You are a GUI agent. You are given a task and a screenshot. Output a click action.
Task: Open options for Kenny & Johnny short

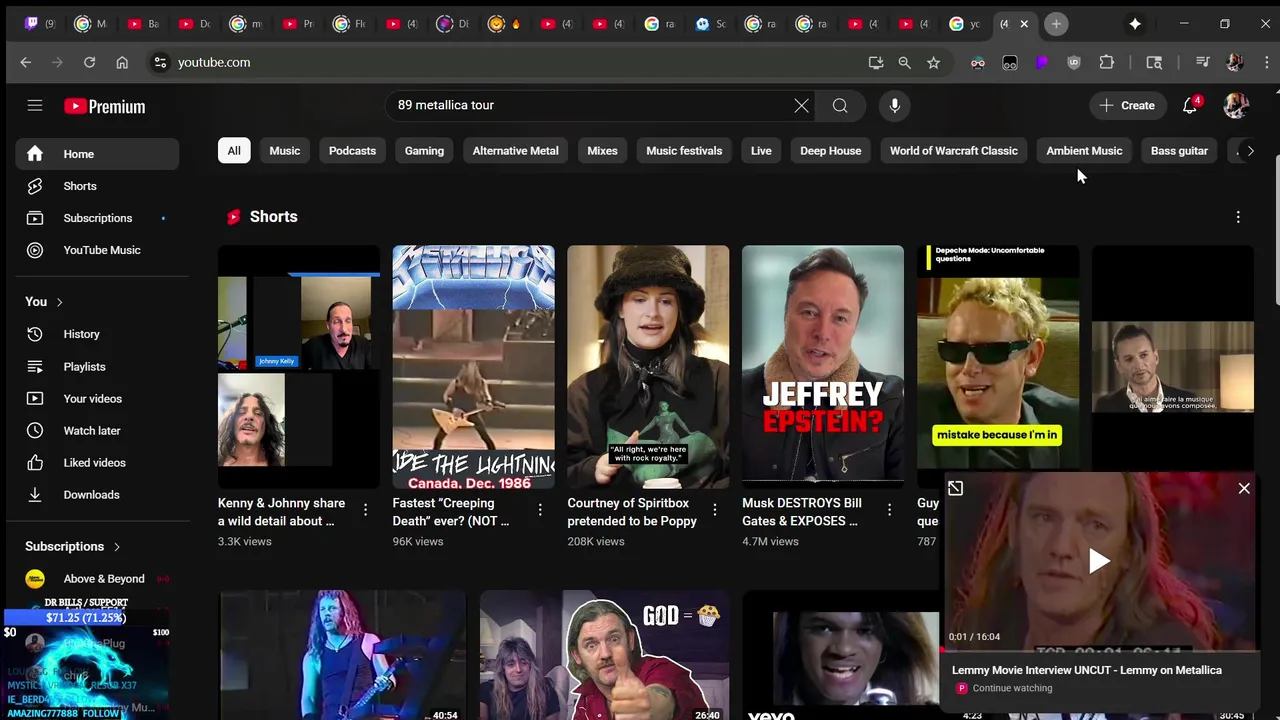click(x=365, y=510)
